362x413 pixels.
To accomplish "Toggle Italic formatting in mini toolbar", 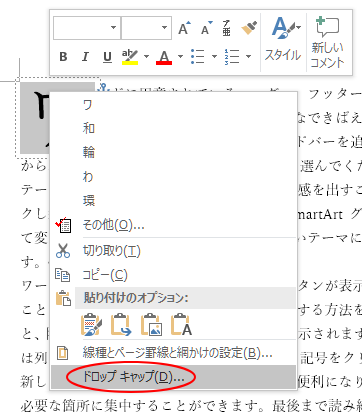I will (x=85, y=57).
